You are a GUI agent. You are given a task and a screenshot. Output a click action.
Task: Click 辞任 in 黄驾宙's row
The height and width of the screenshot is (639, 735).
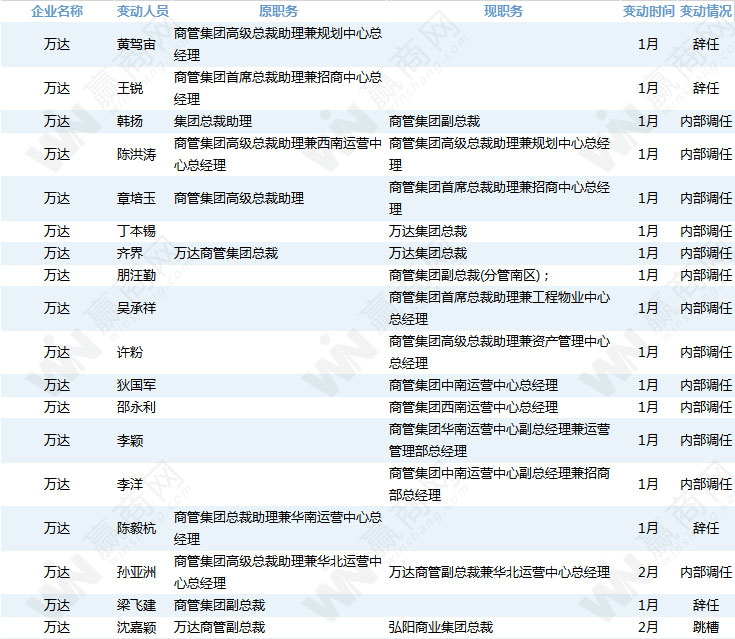pyautogui.click(x=705, y=45)
